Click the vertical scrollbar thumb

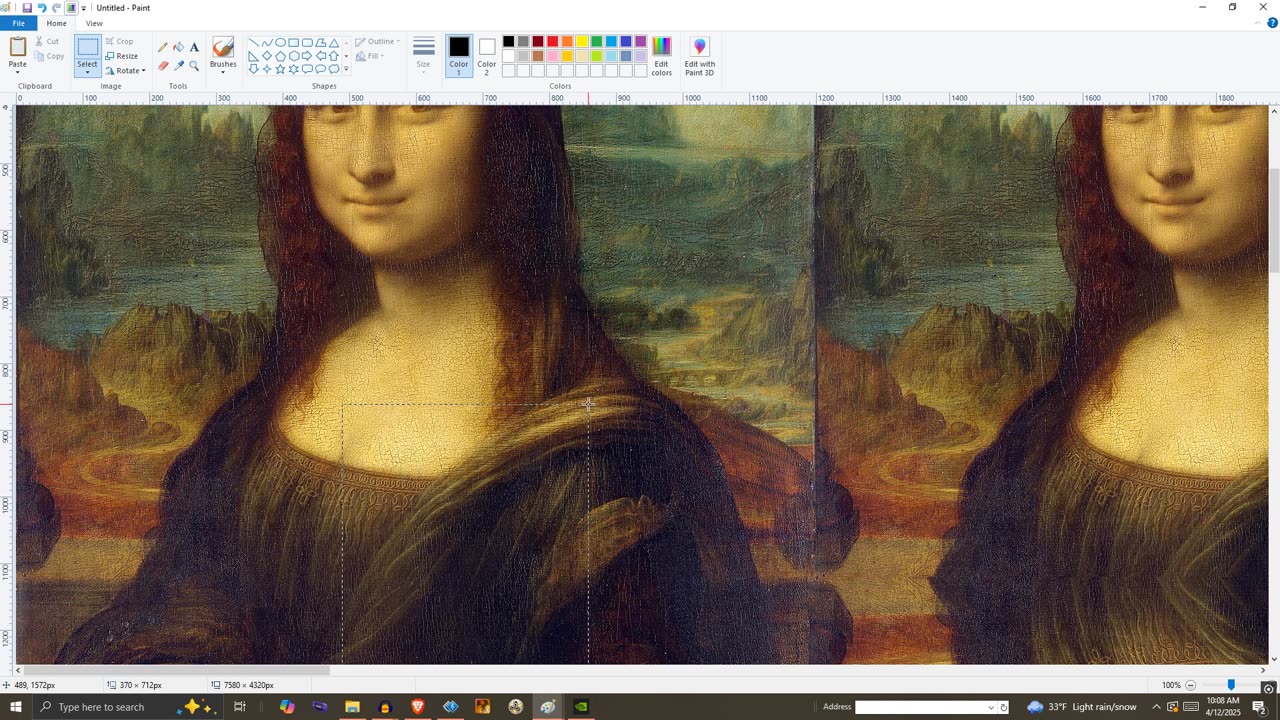(x=1273, y=221)
